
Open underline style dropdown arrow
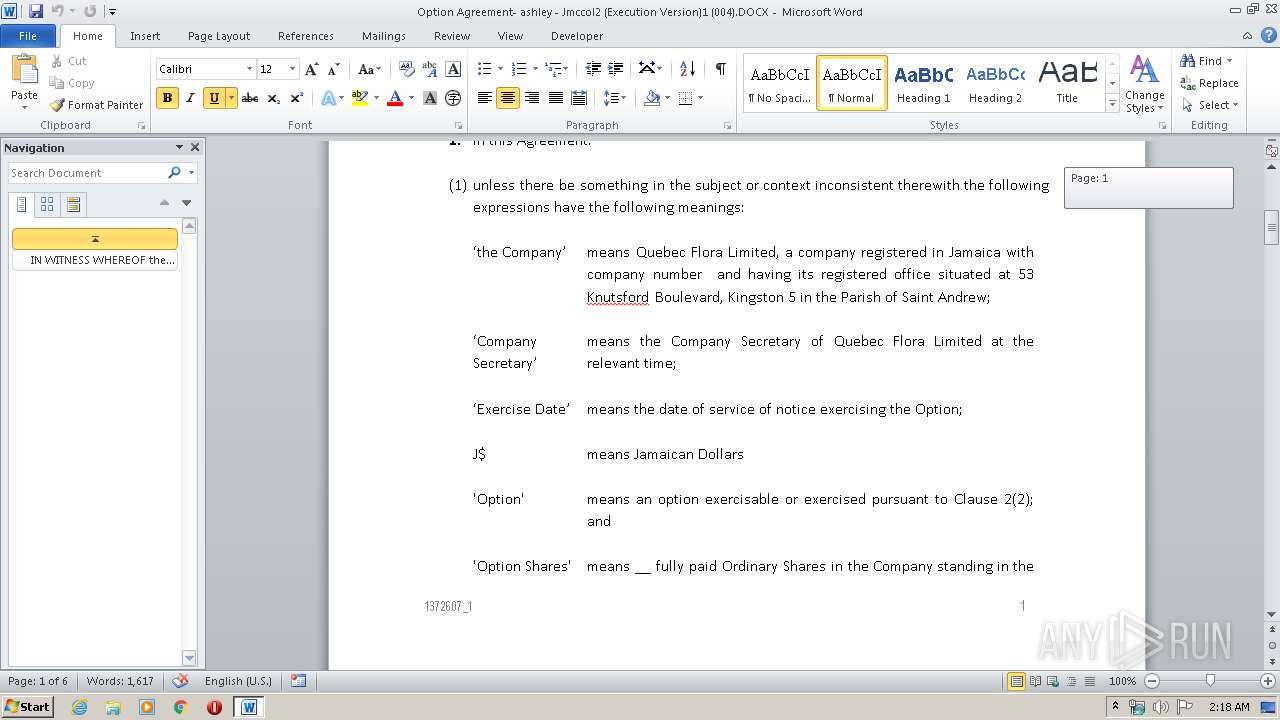[231, 98]
